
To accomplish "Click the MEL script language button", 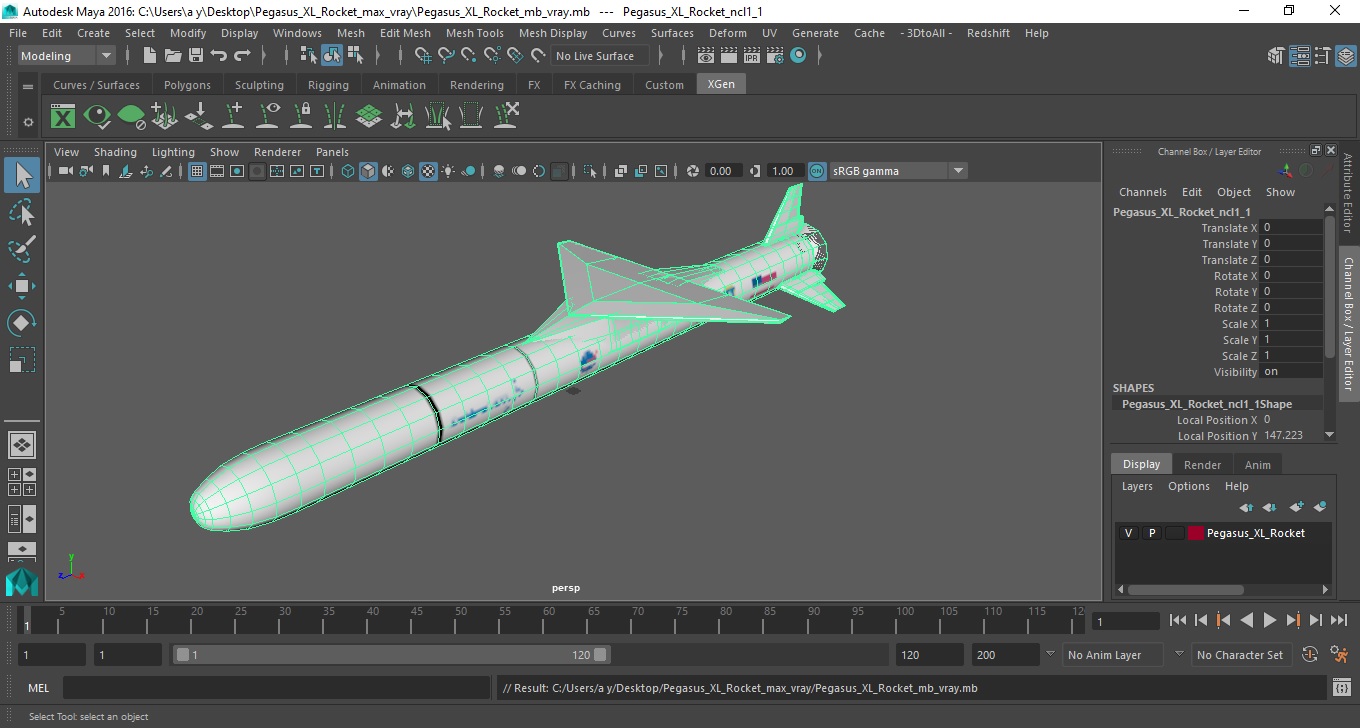I will [39, 688].
